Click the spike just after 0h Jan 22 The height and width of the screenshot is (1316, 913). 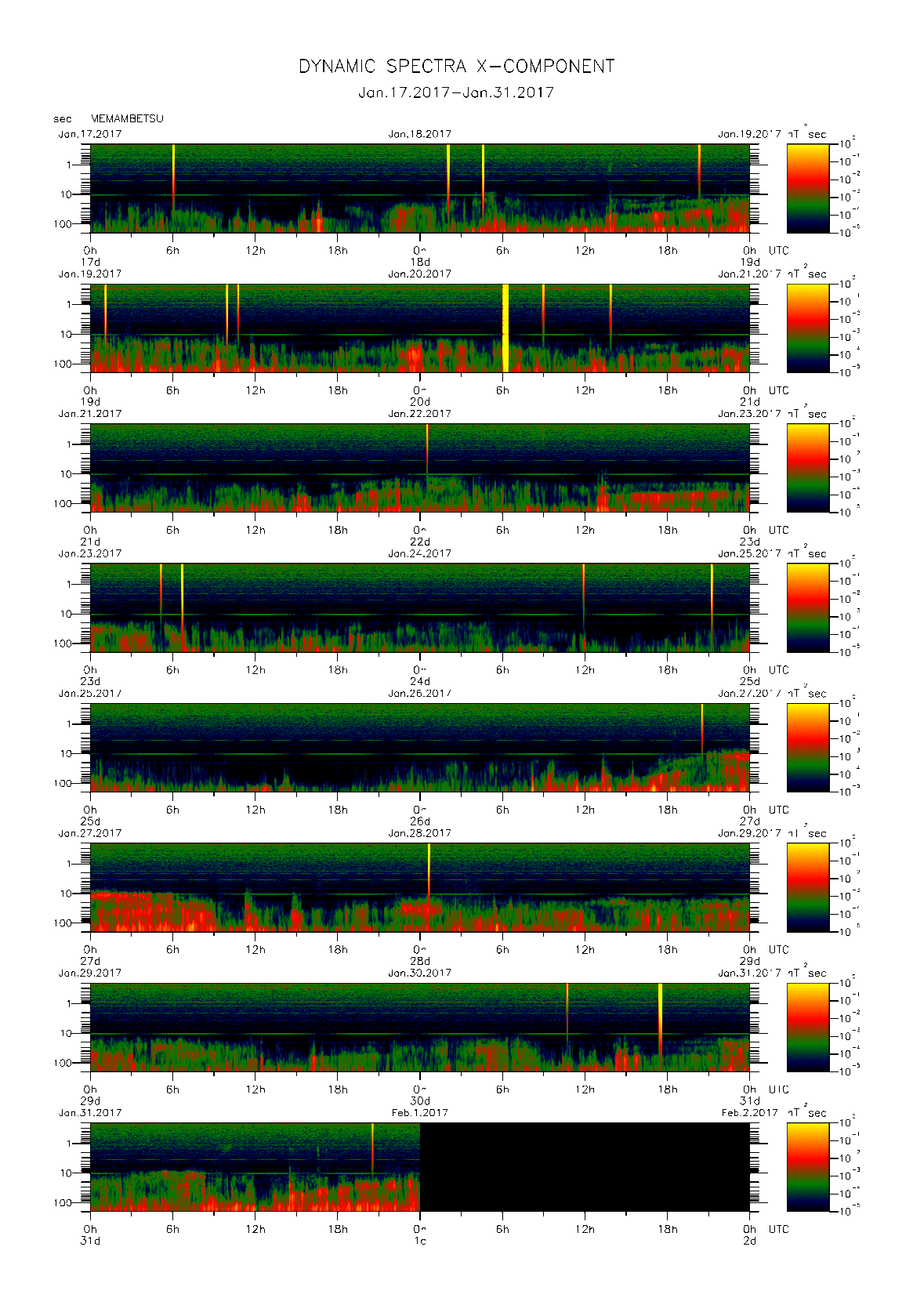pyautogui.click(x=427, y=451)
